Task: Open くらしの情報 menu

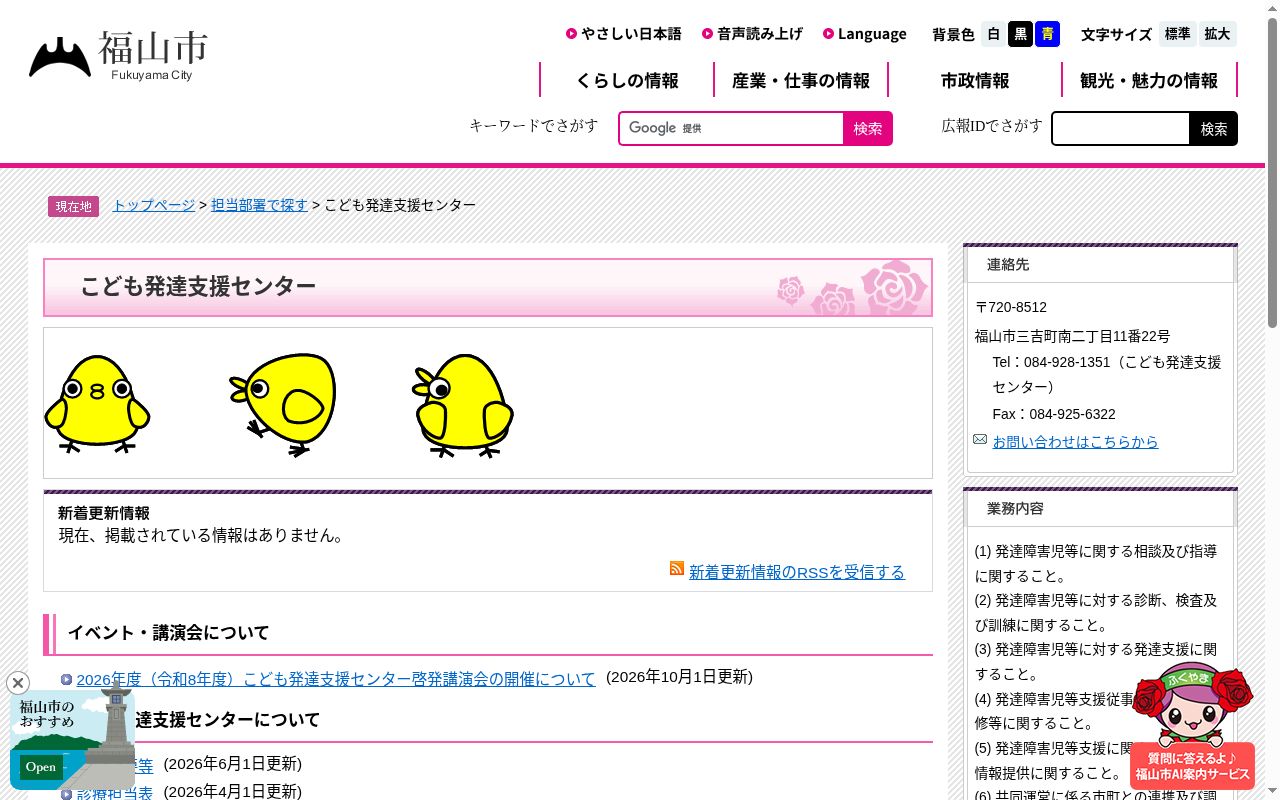Action: point(627,80)
